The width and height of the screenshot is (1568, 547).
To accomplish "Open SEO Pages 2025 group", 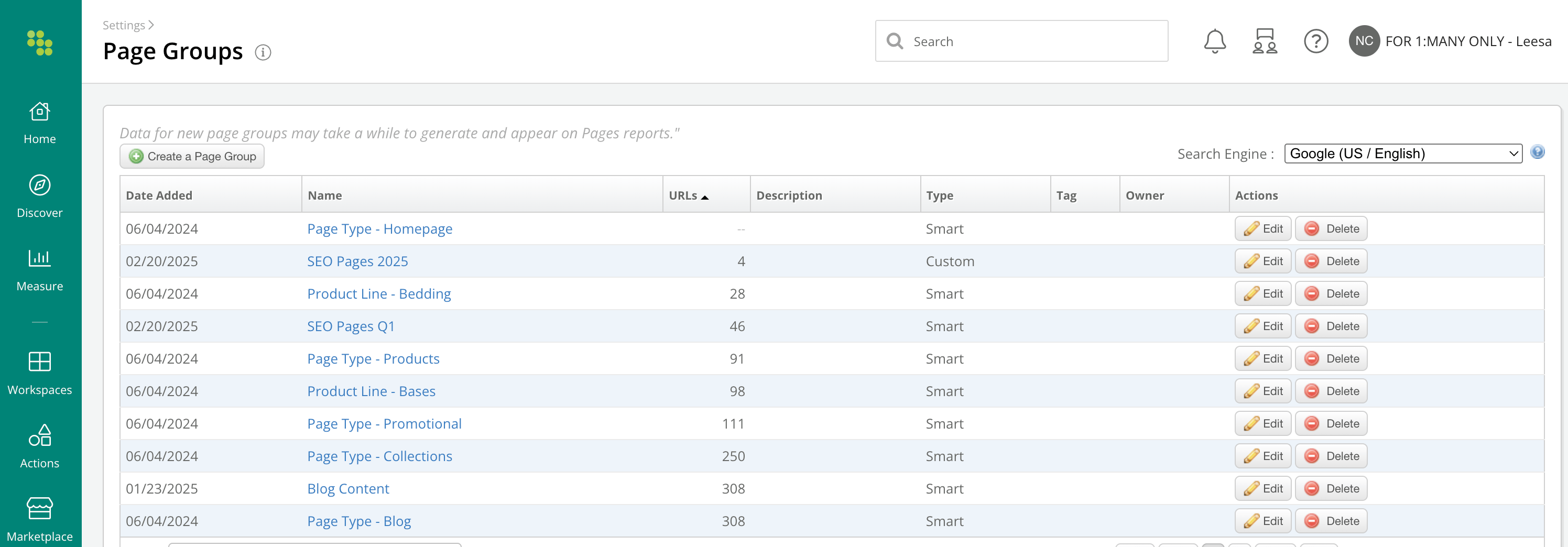I will tap(357, 261).
